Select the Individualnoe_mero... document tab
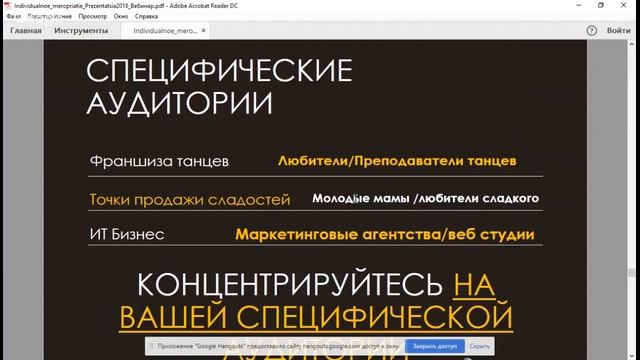The width and height of the screenshot is (640, 360). coord(165,31)
